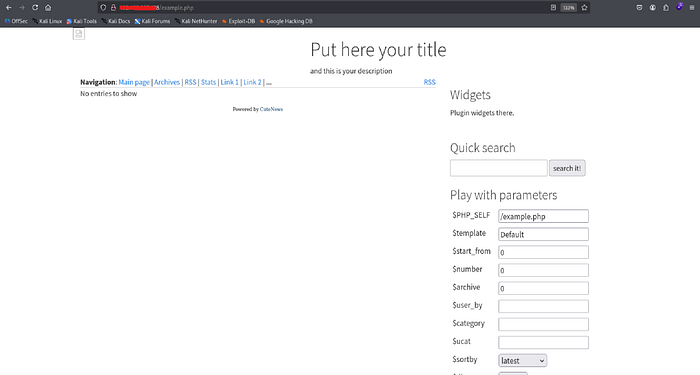This screenshot has height=375, width=700.
Task: Click the RSS link at right of navigation
Action: tap(429, 82)
